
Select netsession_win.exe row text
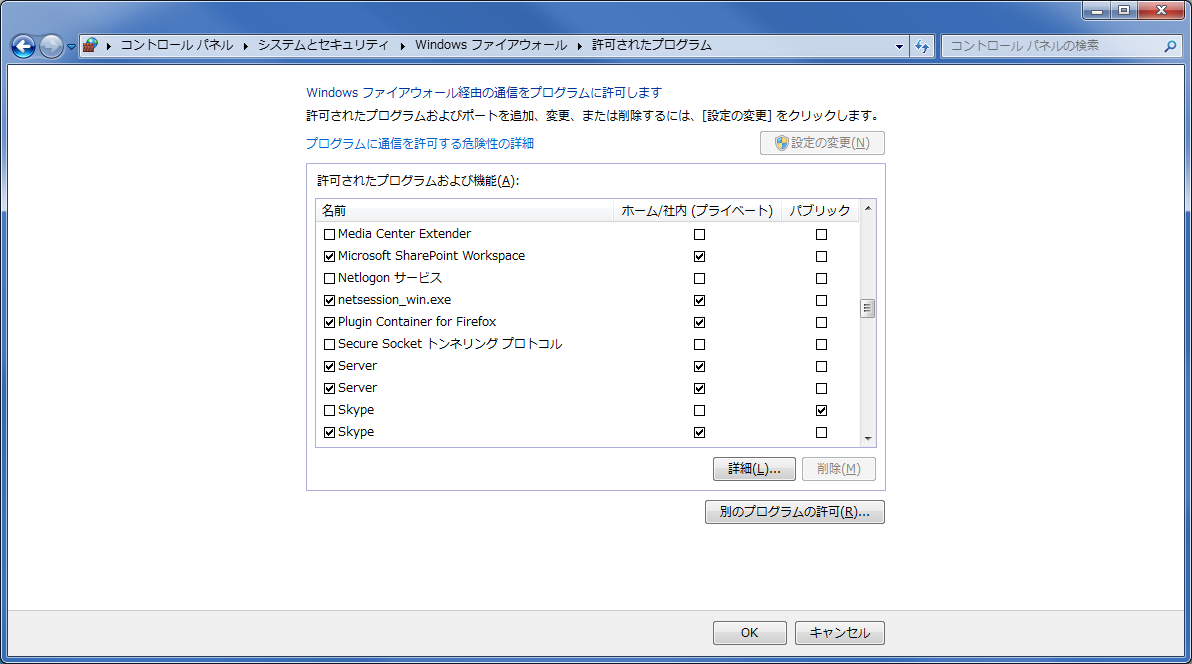click(395, 300)
